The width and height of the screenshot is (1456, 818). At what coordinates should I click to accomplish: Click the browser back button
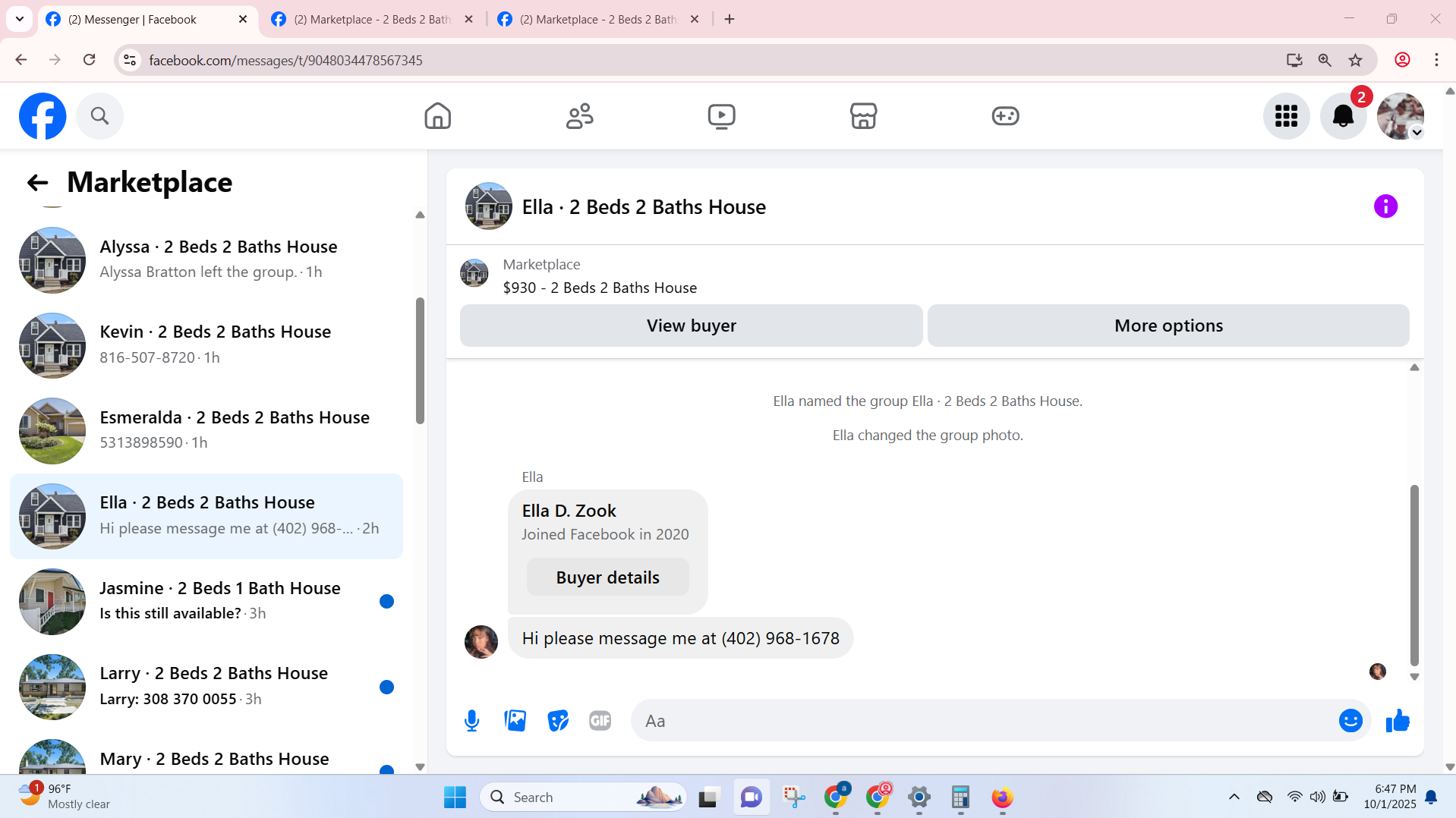(x=21, y=60)
